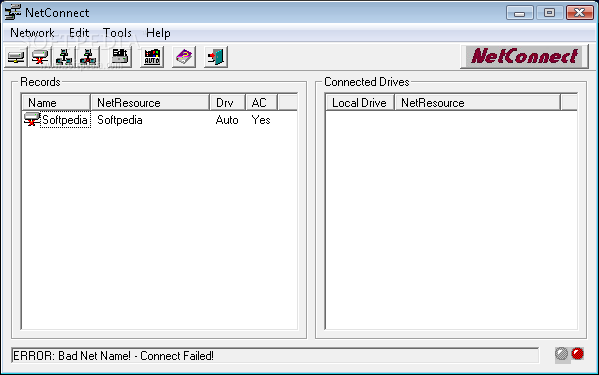Open the Network menu
This screenshot has width=599, height=375.
point(32,33)
